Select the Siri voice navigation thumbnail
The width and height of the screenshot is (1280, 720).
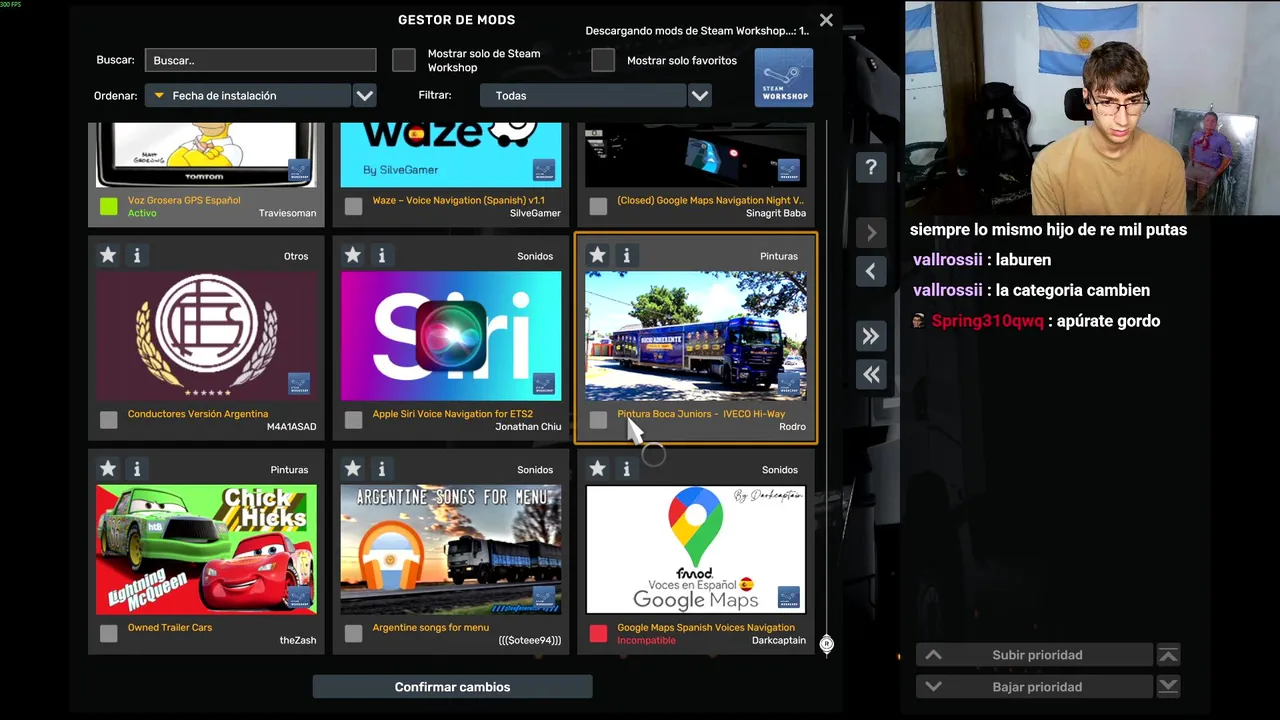[451, 336]
